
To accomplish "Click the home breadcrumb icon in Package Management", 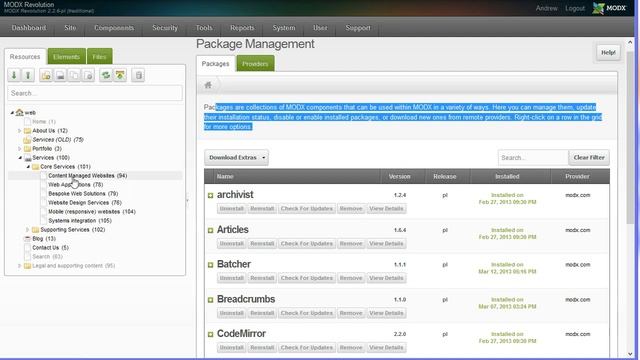I will coord(208,85).
